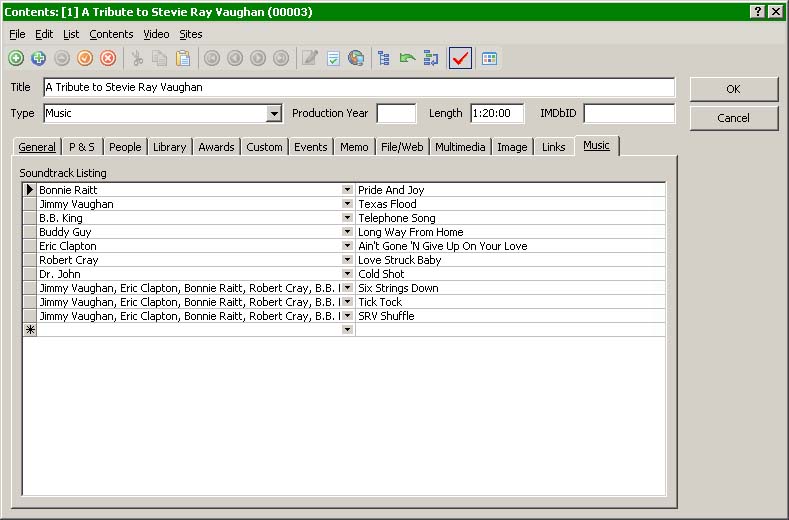Screen dimensions: 789x520
Task: Go to last record navigation icon
Action: pos(281,58)
